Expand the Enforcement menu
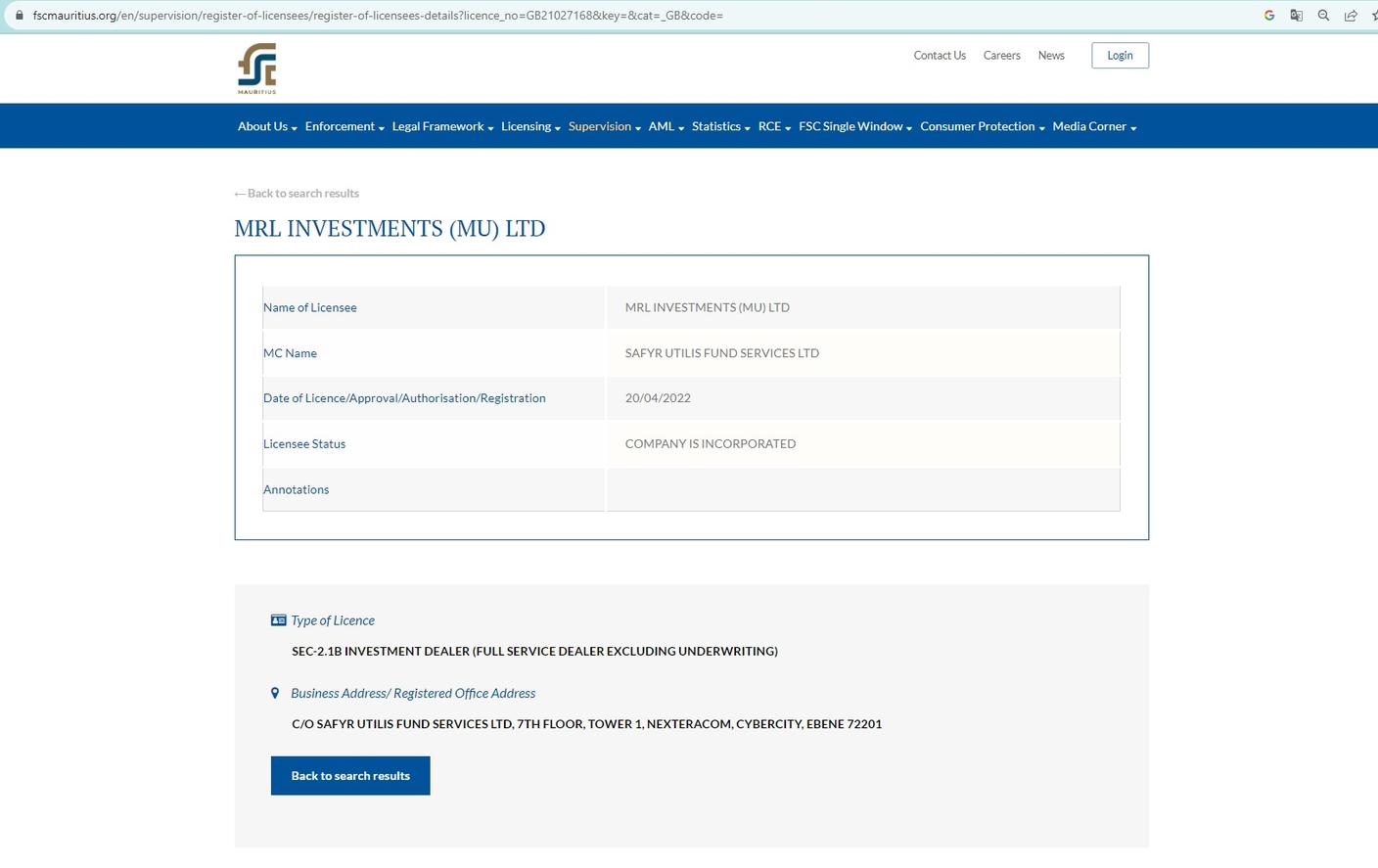The image size is (1378, 868). point(344,126)
